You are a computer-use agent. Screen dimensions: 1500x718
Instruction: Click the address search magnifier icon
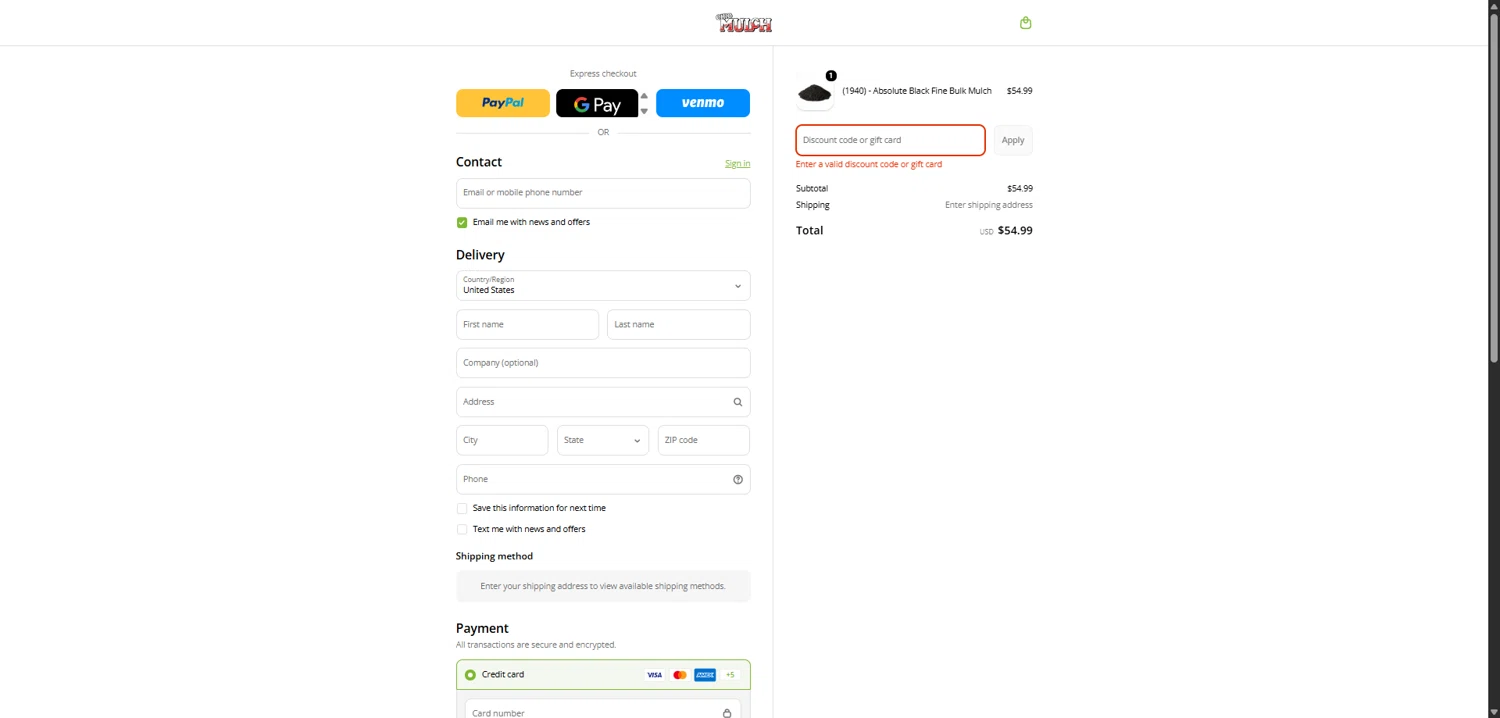coord(738,402)
